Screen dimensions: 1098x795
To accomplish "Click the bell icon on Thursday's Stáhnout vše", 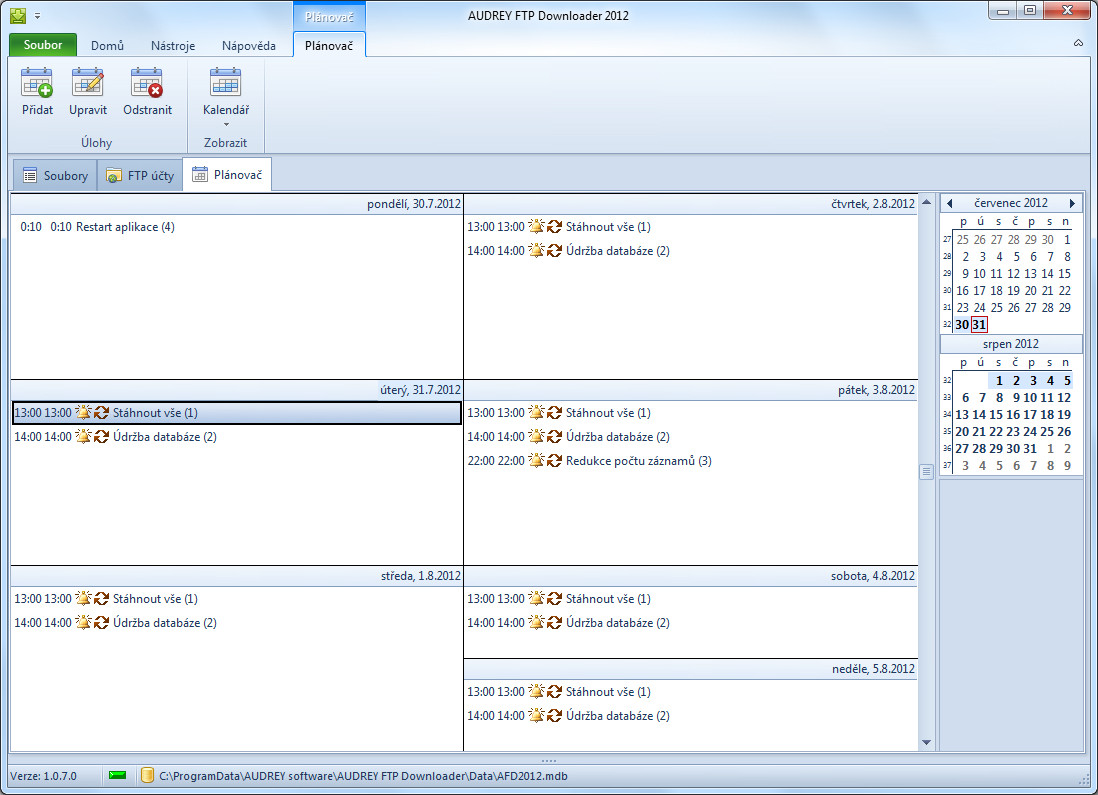I will tap(536, 226).
